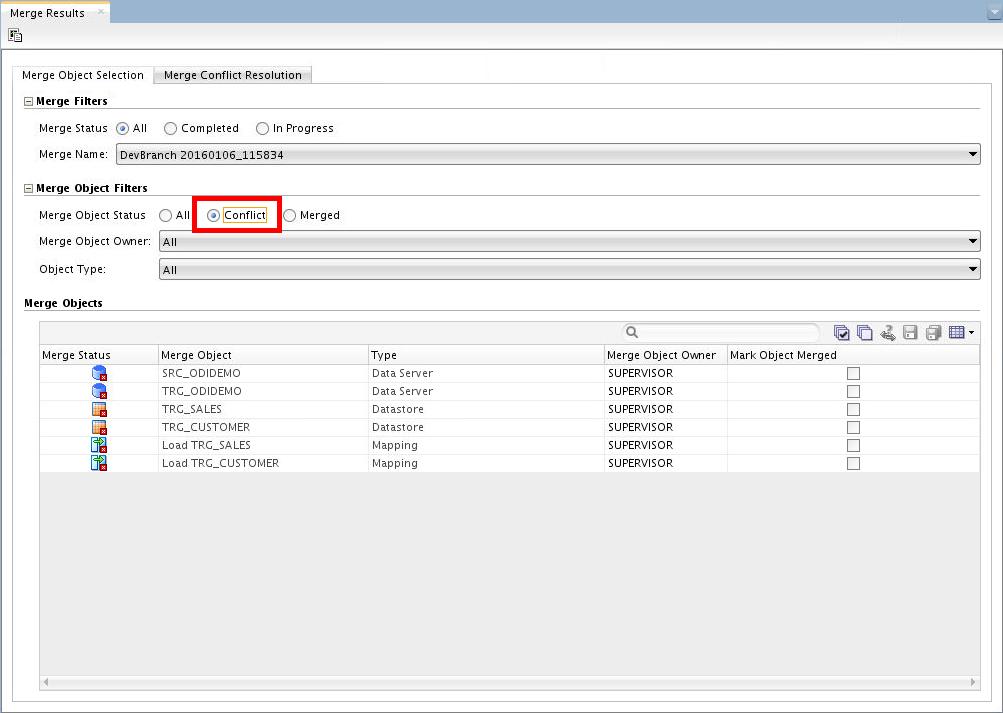Click the Save All stacked floppy disks icon
Image resolution: width=1003 pixels, height=713 pixels.
(933, 333)
